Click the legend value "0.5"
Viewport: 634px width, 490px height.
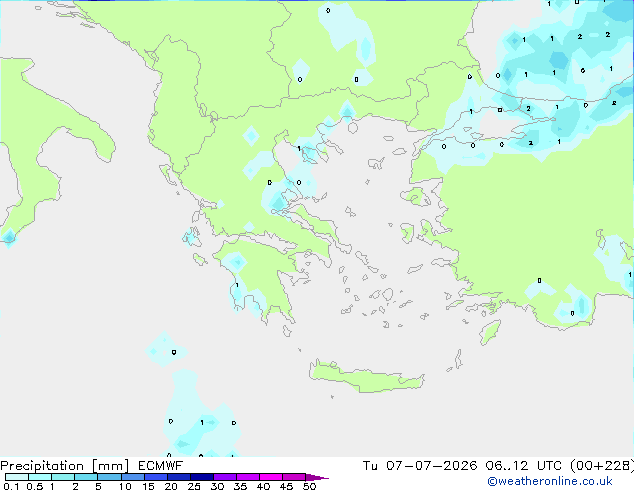coord(35,486)
